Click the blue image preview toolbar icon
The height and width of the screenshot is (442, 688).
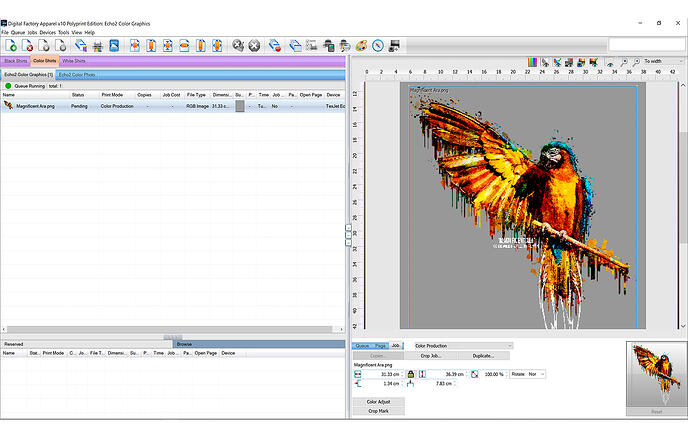click(114, 46)
